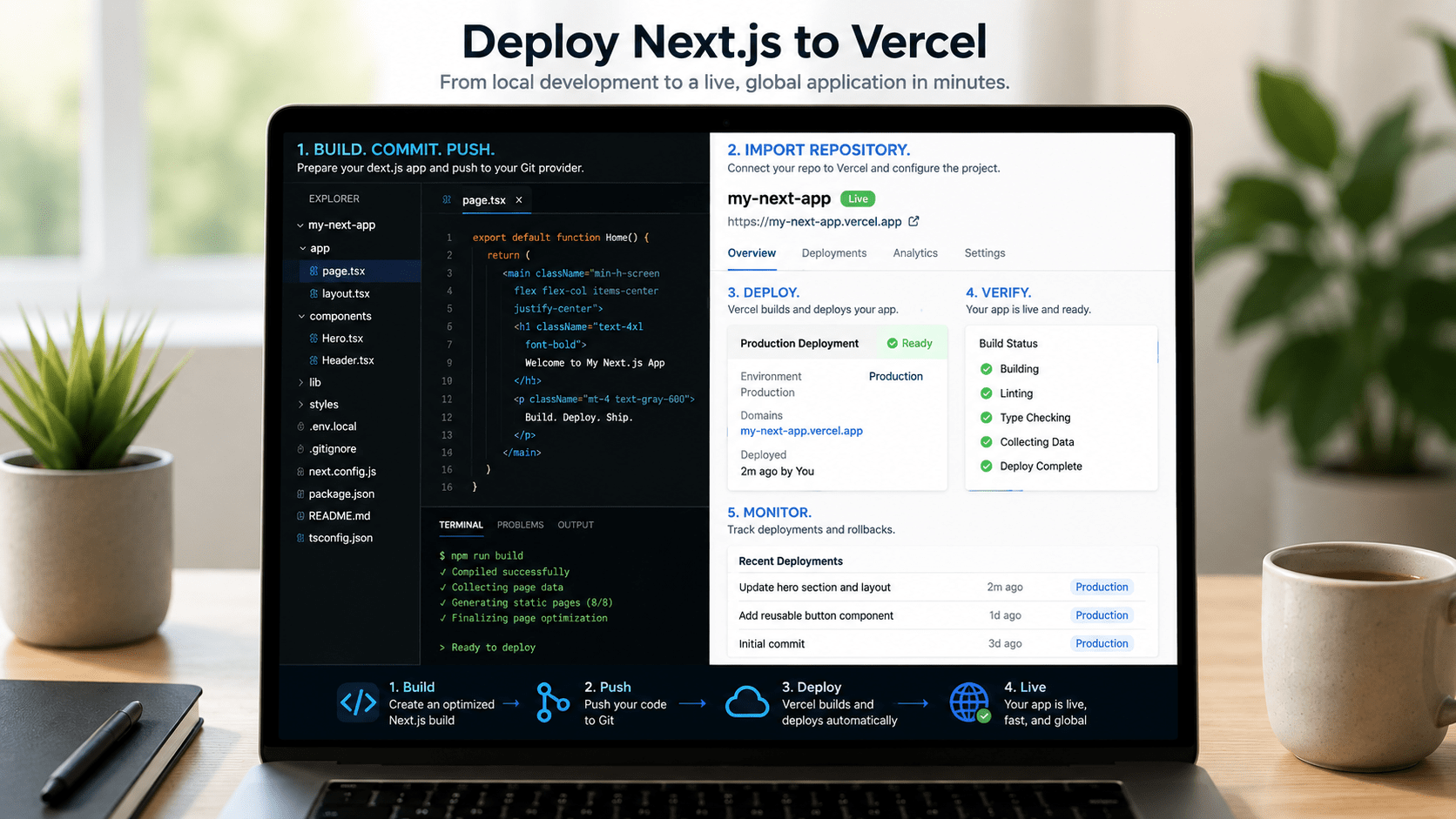The height and width of the screenshot is (819, 1456).
Task: Select the TERMINAL panel tab
Action: 461,525
